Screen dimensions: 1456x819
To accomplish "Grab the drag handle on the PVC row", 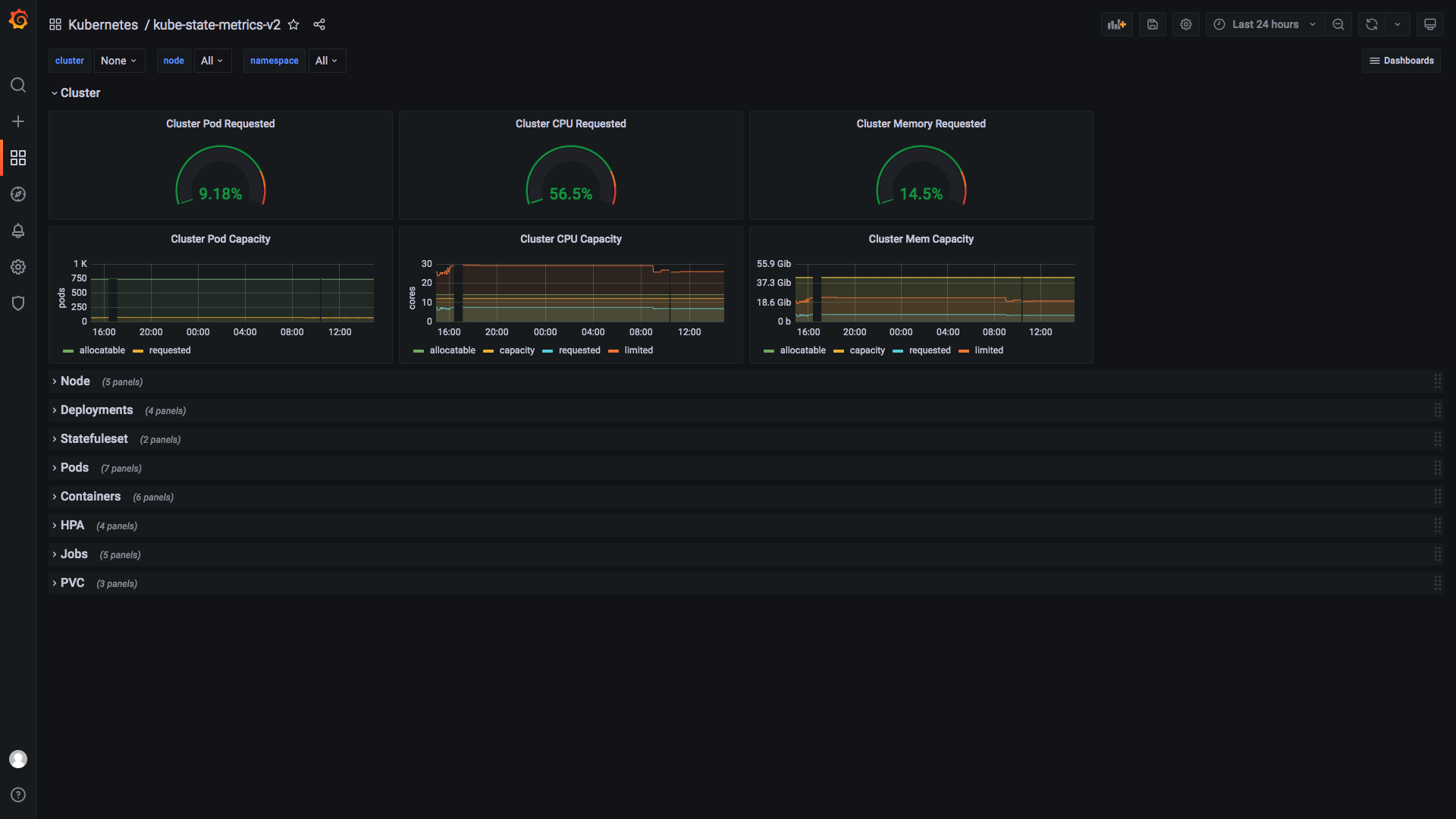I will click(1438, 583).
